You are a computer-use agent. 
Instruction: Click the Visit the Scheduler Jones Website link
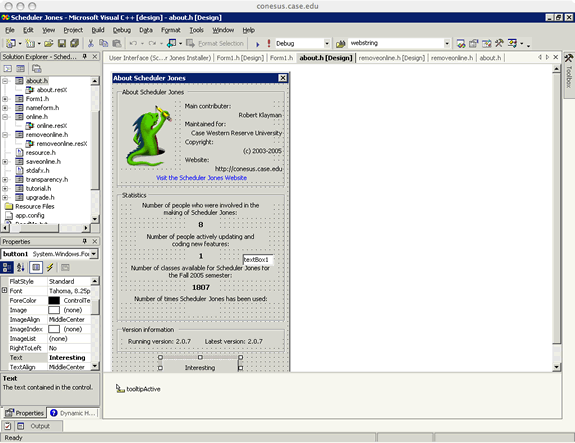tap(201, 178)
